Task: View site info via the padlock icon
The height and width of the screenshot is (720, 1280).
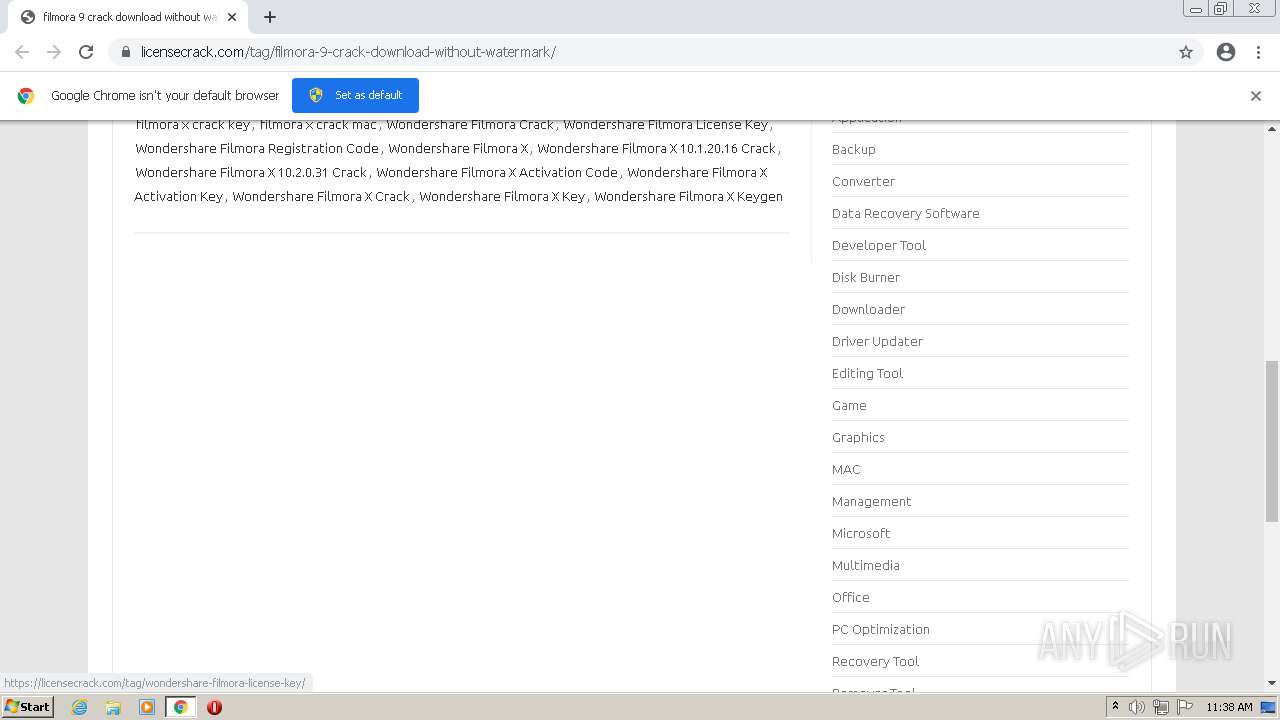Action: point(126,52)
